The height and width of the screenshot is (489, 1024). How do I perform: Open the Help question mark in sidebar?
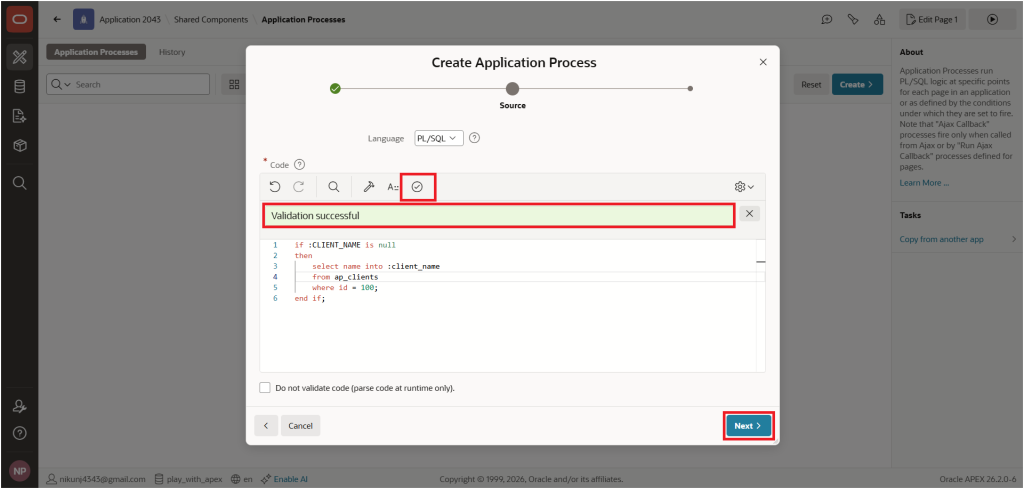19,434
